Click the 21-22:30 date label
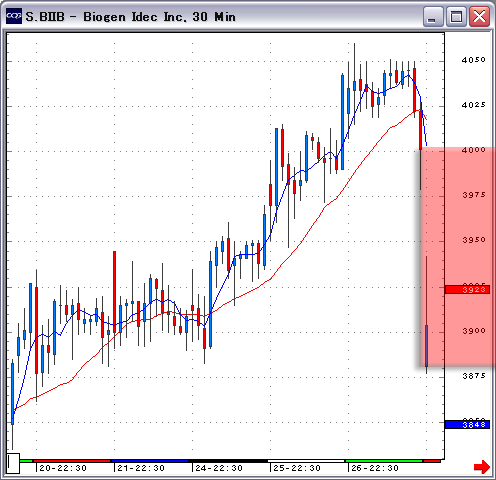Viewport: 496px width, 480px height. pyautogui.click(x=141, y=468)
